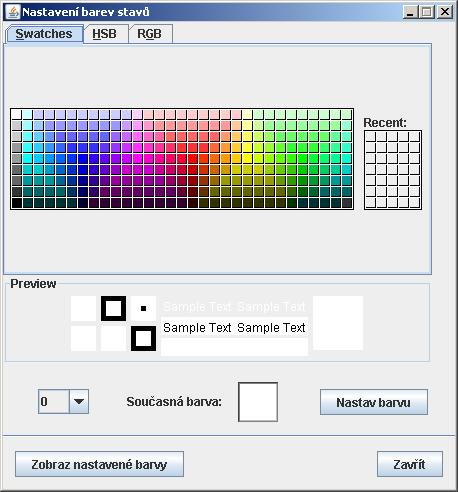Click the Současná barva color box

258,402
